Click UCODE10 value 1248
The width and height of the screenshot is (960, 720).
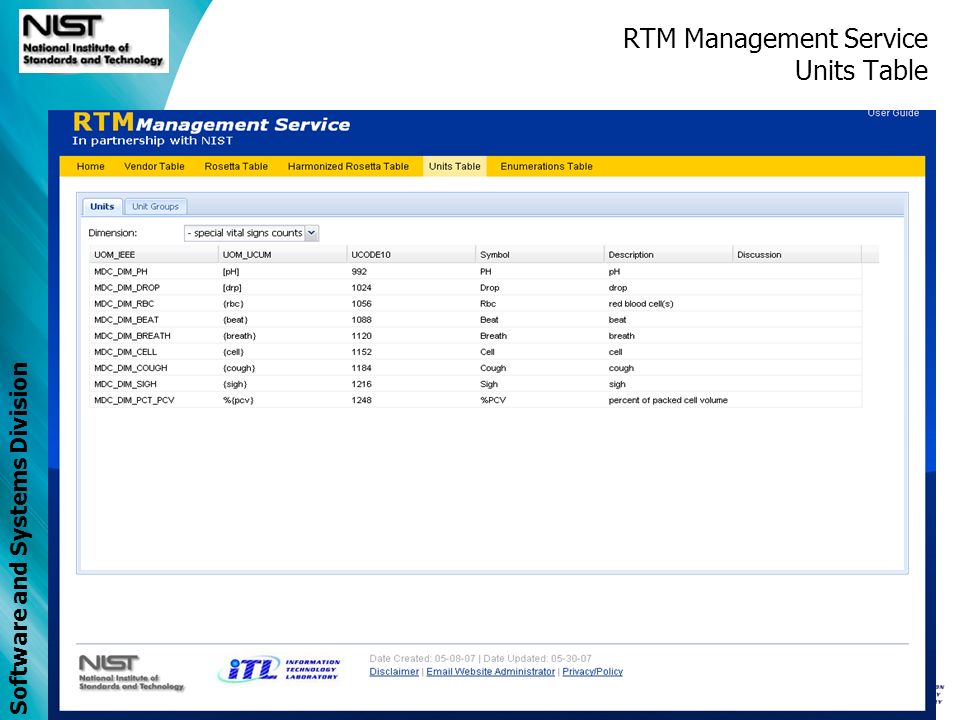361,400
